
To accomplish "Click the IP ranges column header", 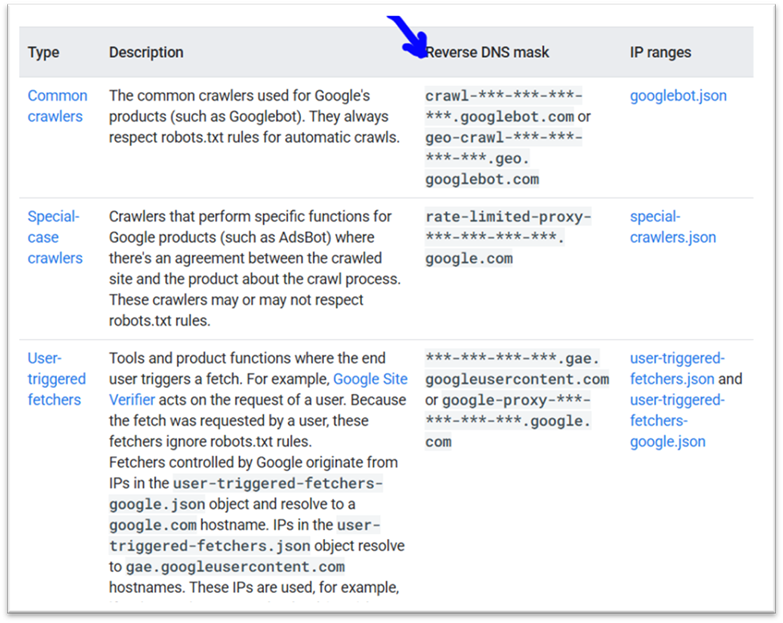I will 660,52.
